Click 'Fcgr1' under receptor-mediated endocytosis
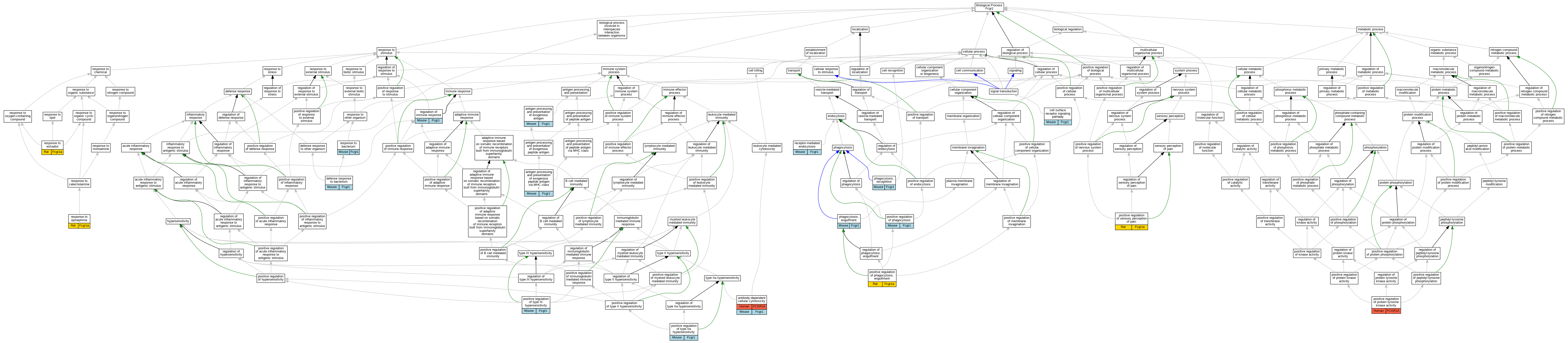The width and height of the screenshot is (1568, 343). click(x=814, y=152)
